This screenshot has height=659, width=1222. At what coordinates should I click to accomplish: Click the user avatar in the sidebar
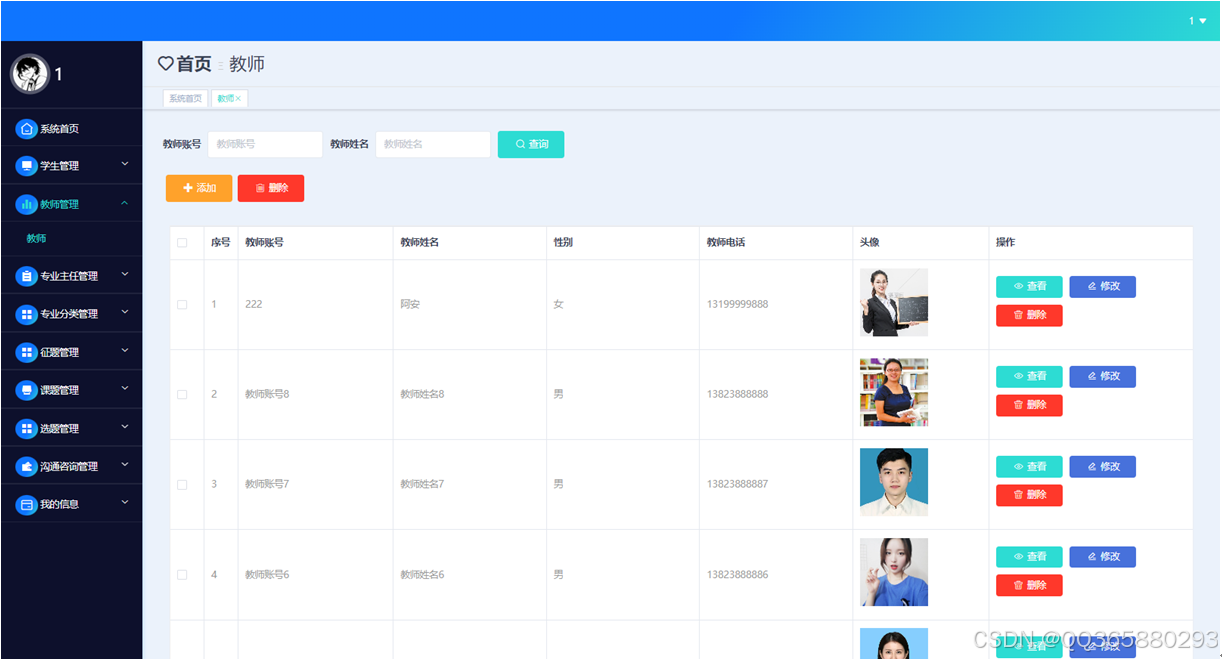(x=29, y=73)
